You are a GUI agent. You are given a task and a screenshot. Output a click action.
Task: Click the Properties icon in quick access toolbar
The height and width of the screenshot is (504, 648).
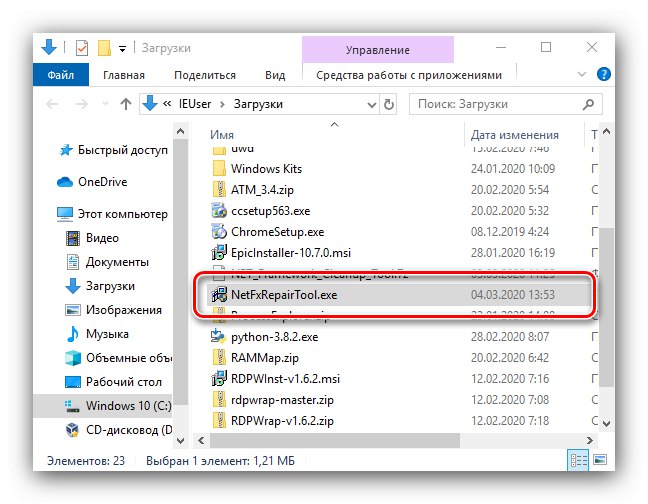pyautogui.click(x=82, y=48)
